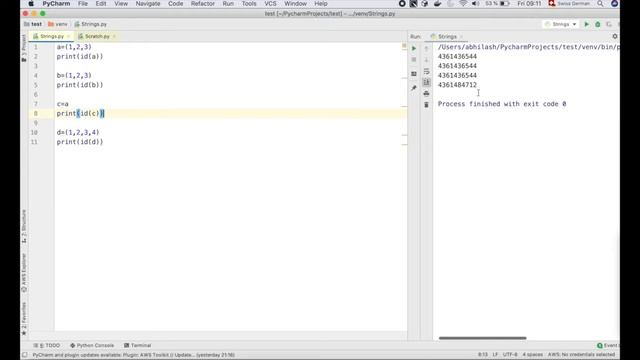Open the Tools menu
This screenshot has height=360, width=640.
point(249,4)
